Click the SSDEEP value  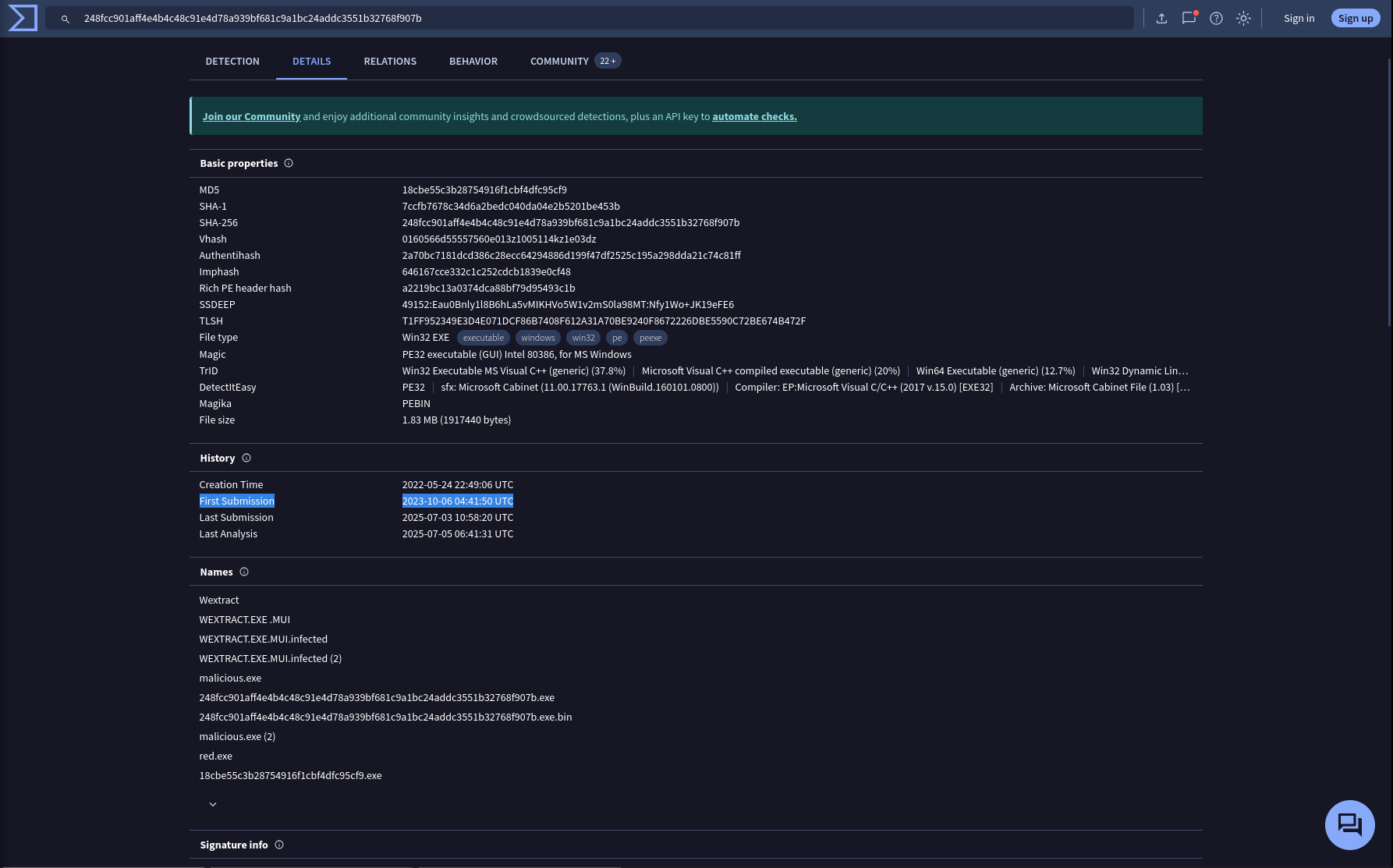[568, 304]
